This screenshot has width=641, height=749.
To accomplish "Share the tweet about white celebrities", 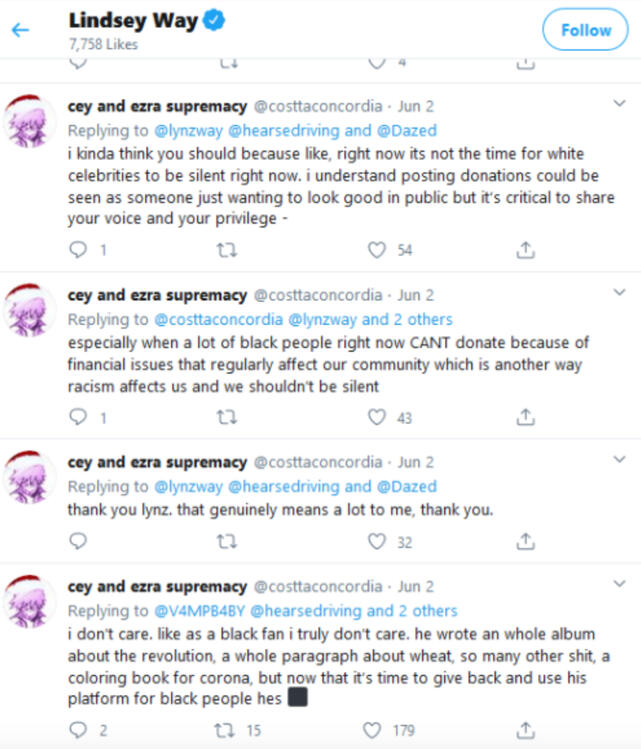I will tap(523, 250).
